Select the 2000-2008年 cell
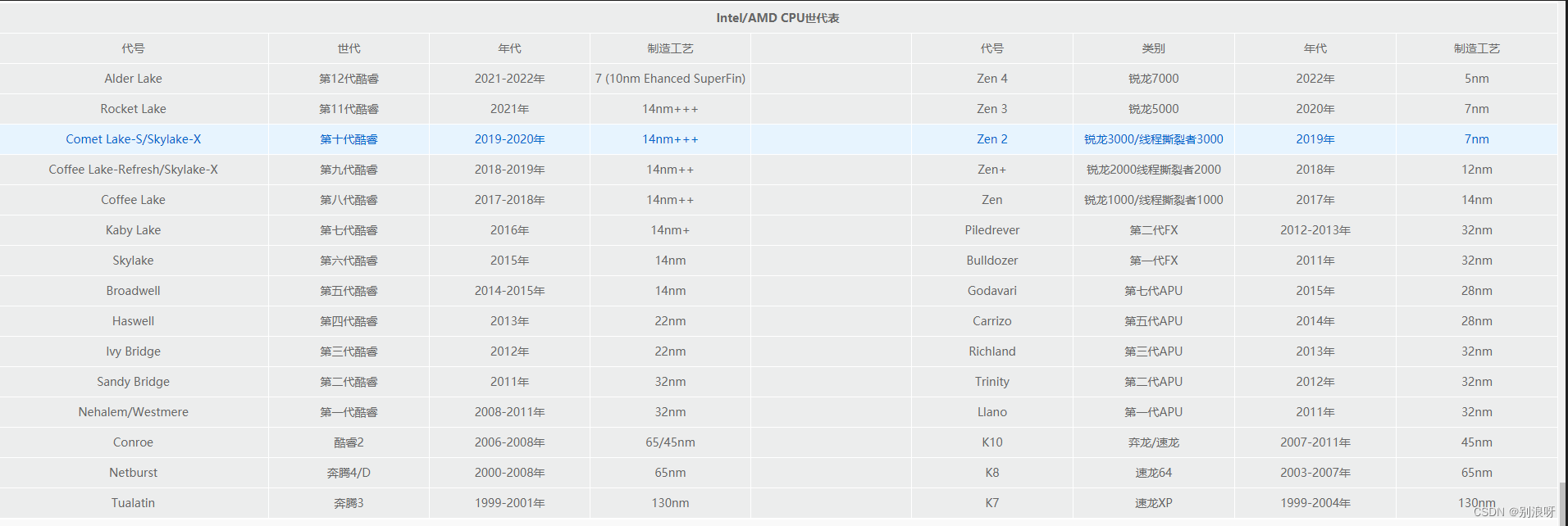Image resolution: width=1568 pixels, height=526 pixels. [509, 473]
